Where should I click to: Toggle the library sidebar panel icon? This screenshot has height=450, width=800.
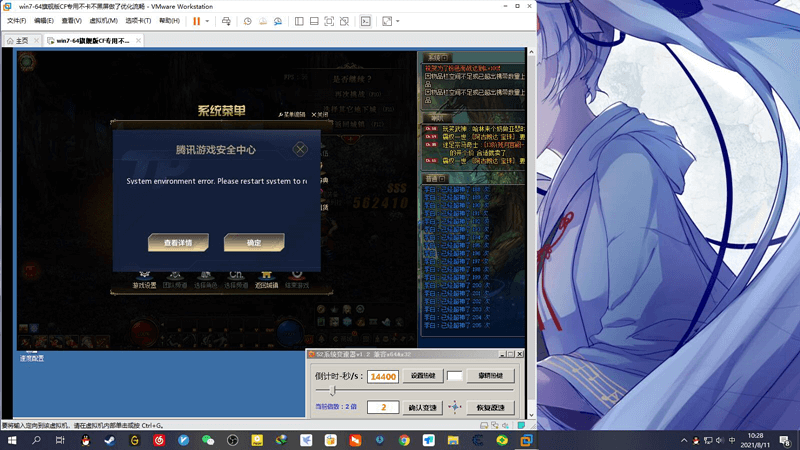pos(299,21)
